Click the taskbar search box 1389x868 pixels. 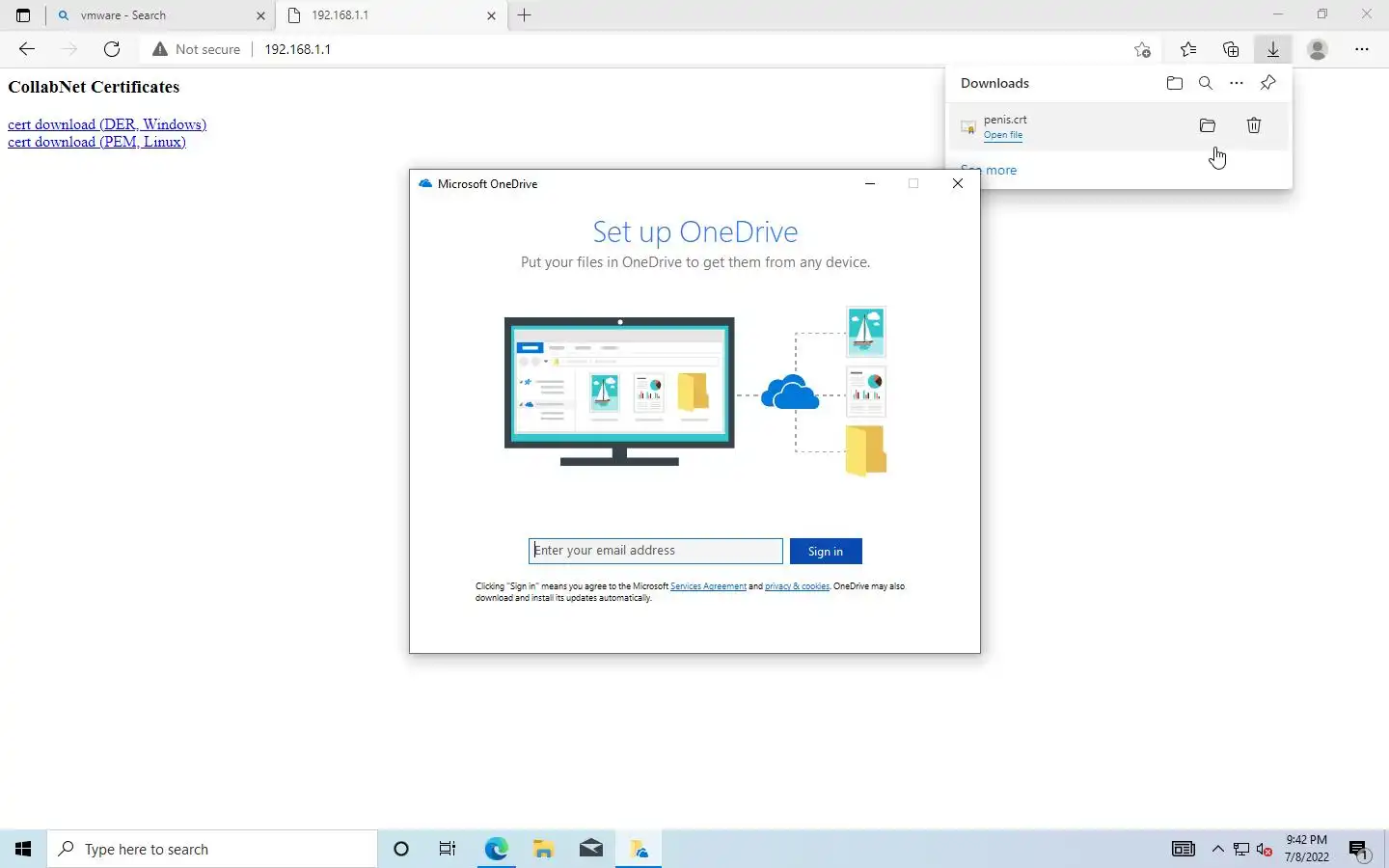pos(212,849)
